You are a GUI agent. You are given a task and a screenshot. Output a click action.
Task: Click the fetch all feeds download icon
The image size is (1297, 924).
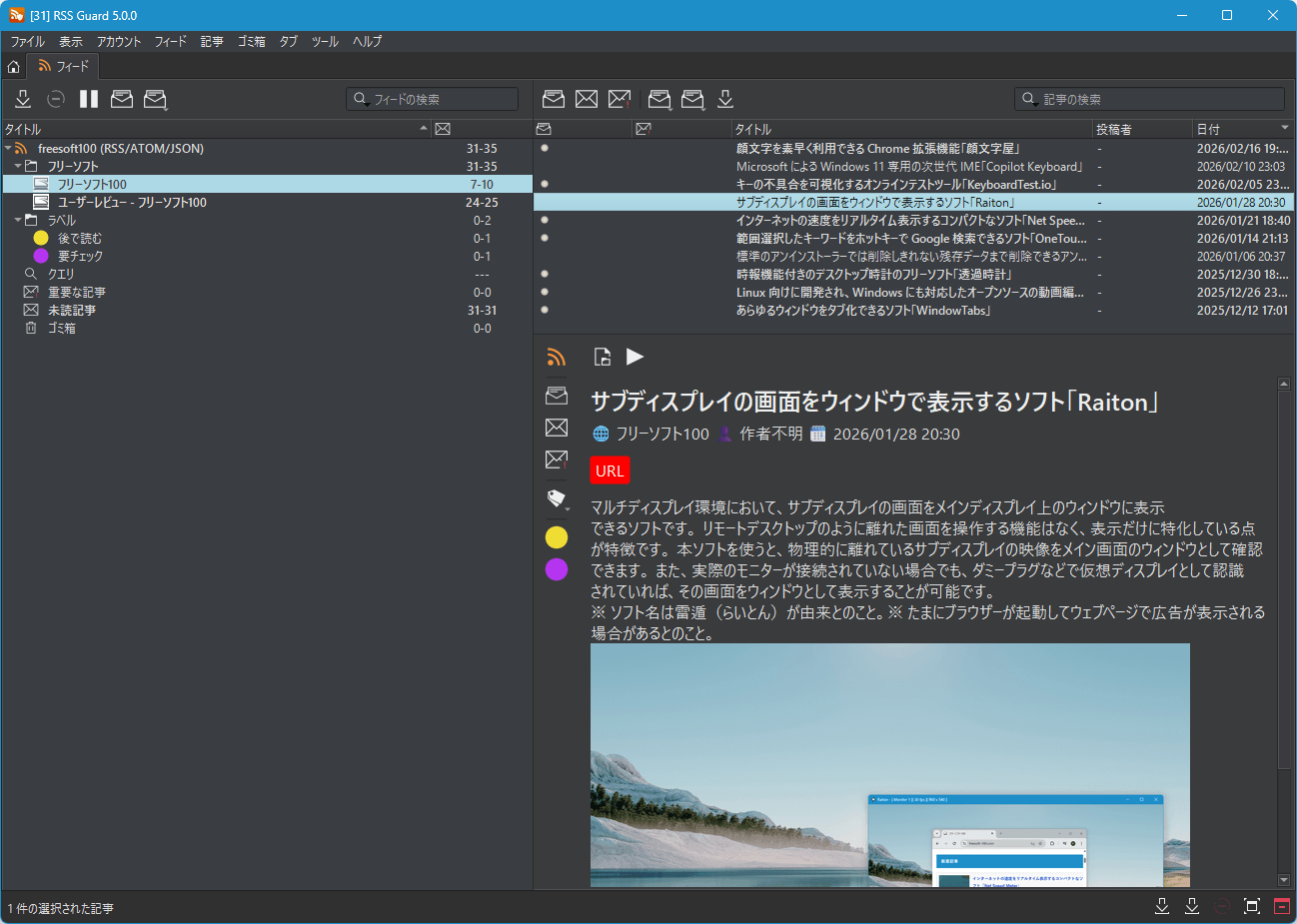(x=23, y=99)
